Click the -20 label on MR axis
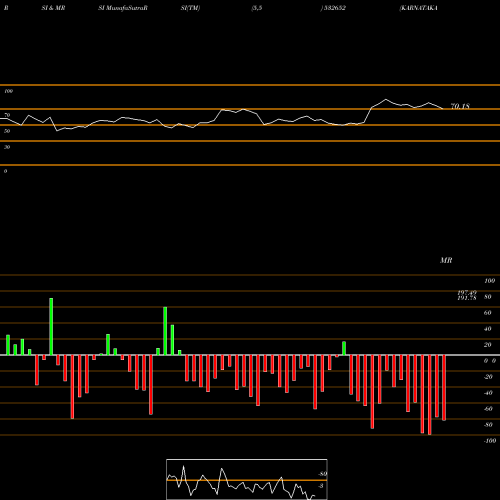This screenshot has height=500, width=500. (x=488, y=377)
